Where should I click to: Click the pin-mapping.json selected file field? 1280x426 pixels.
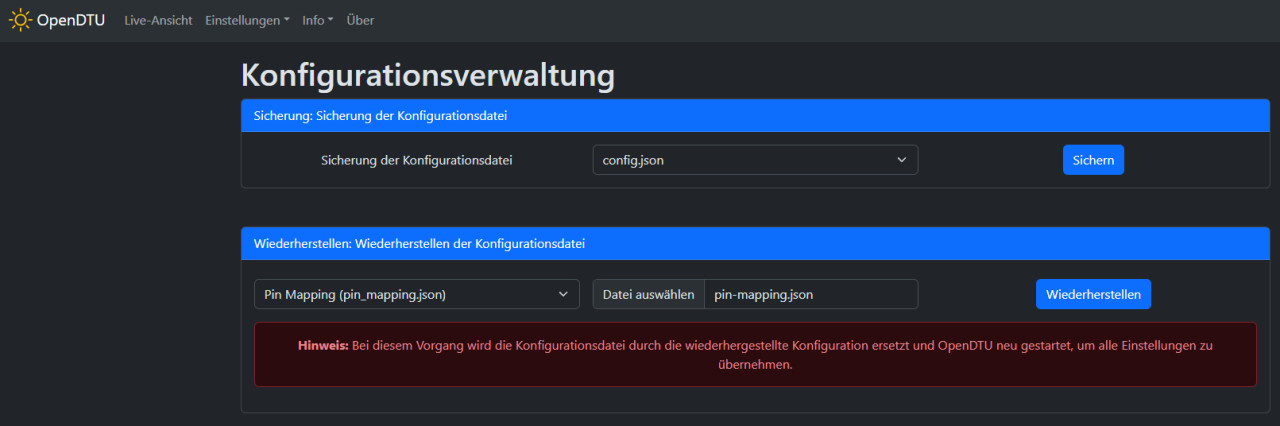pyautogui.click(x=810, y=294)
